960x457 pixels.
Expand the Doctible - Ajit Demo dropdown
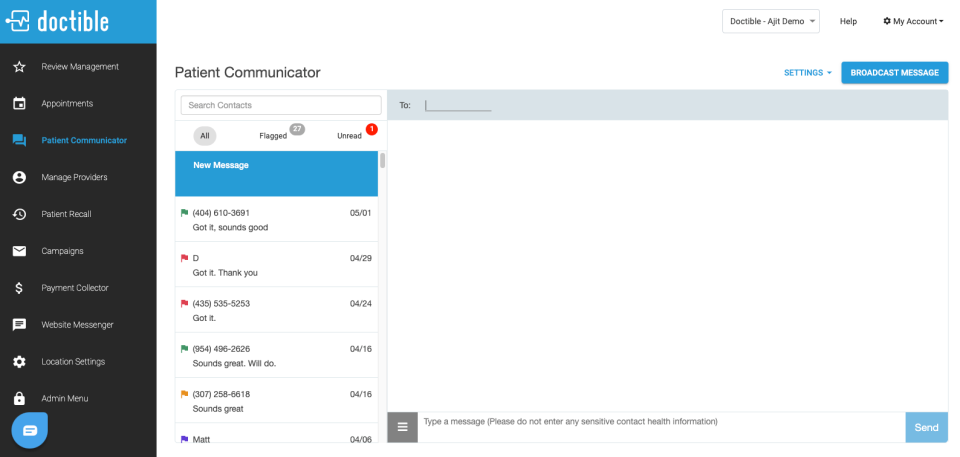[771, 21]
